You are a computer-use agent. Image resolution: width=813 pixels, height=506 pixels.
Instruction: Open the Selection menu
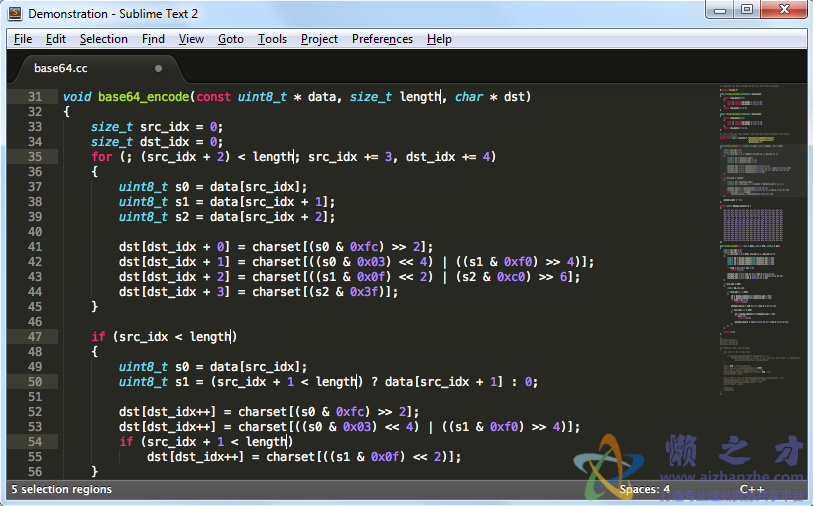pyautogui.click(x=104, y=39)
